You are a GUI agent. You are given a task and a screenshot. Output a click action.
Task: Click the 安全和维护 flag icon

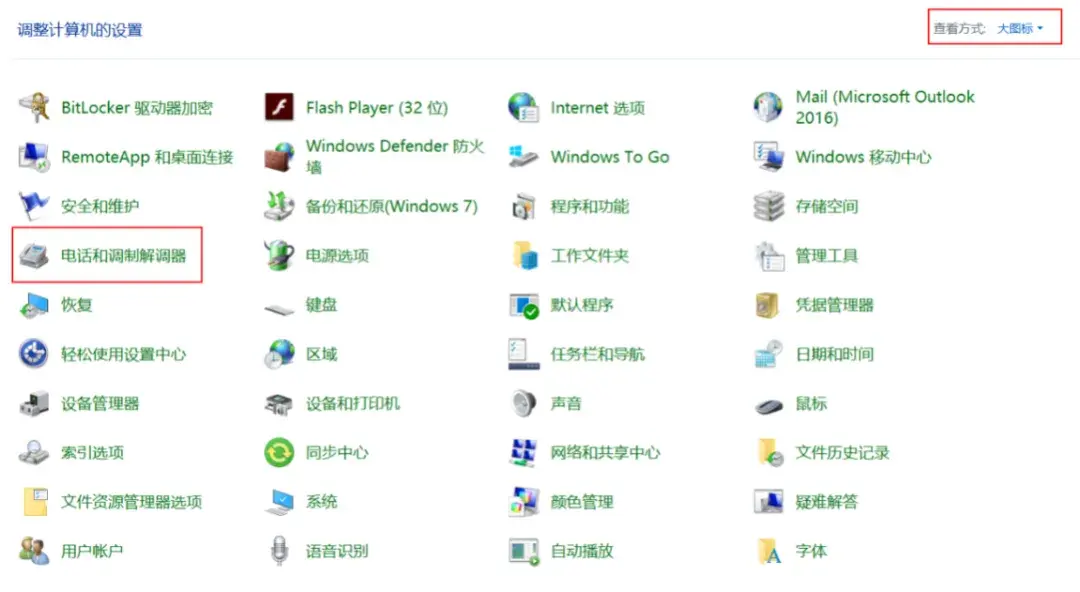34,206
